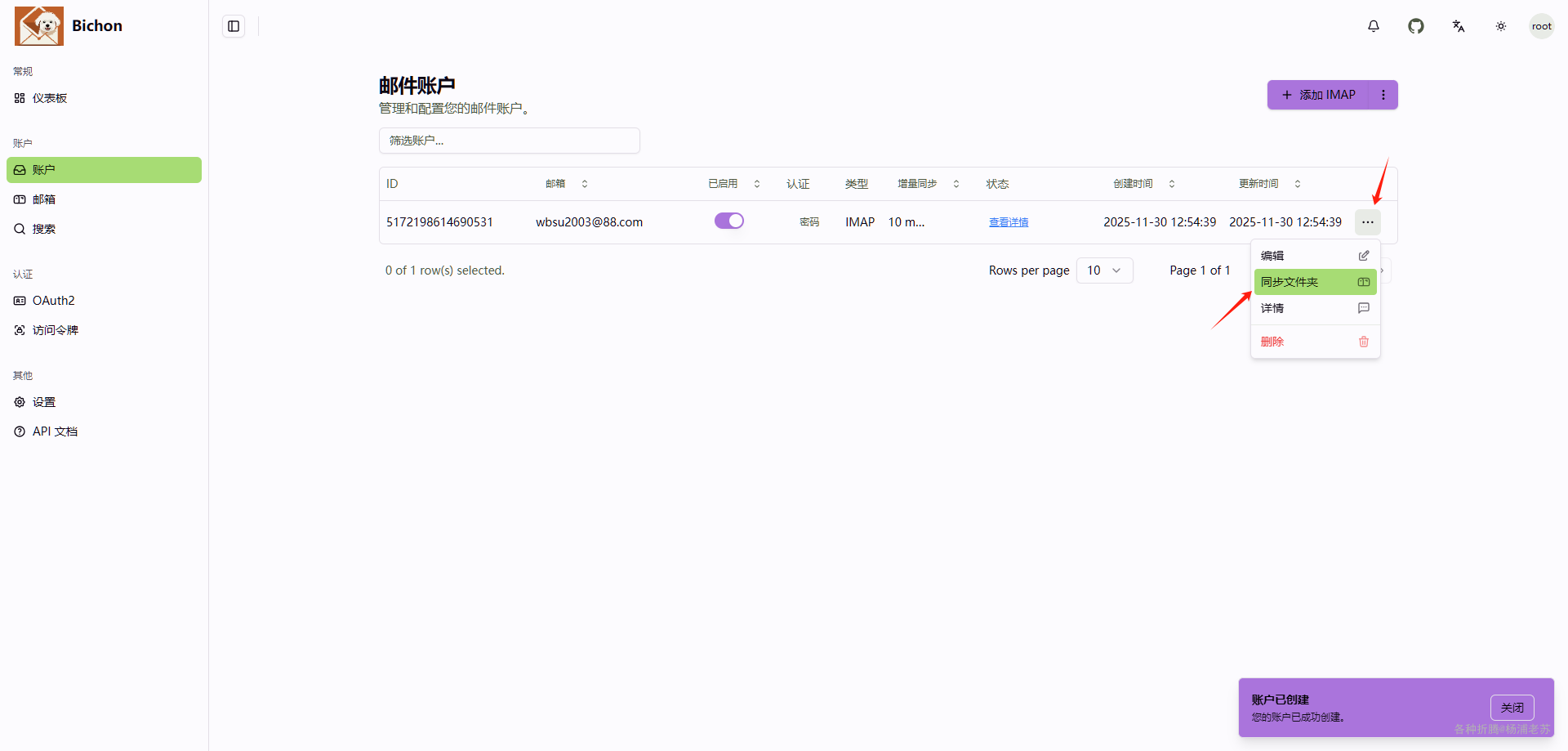Click the IMAP type cell
Image resolution: width=1568 pixels, height=751 pixels.
point(860,222)
